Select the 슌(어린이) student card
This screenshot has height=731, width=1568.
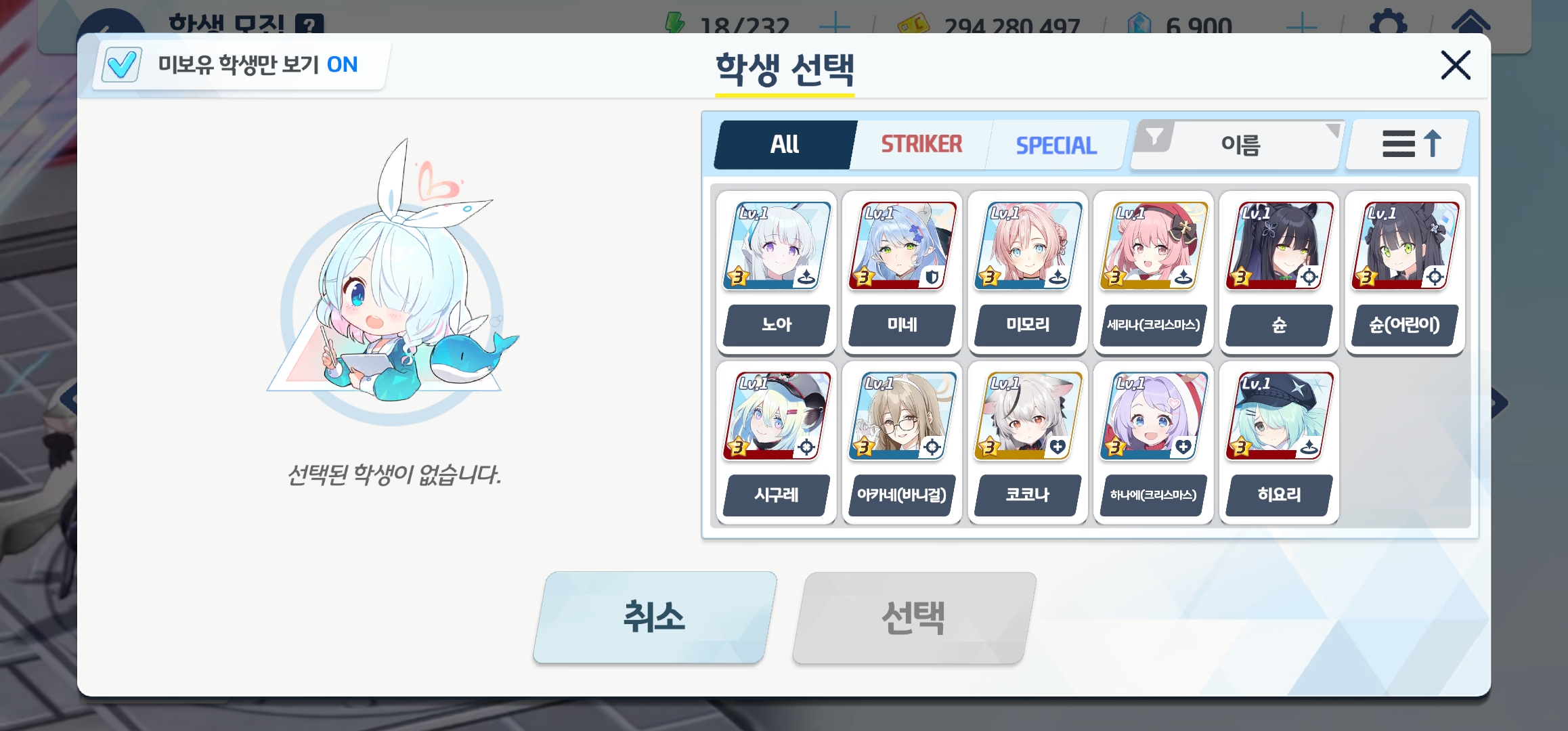(x=1405, y=273)
